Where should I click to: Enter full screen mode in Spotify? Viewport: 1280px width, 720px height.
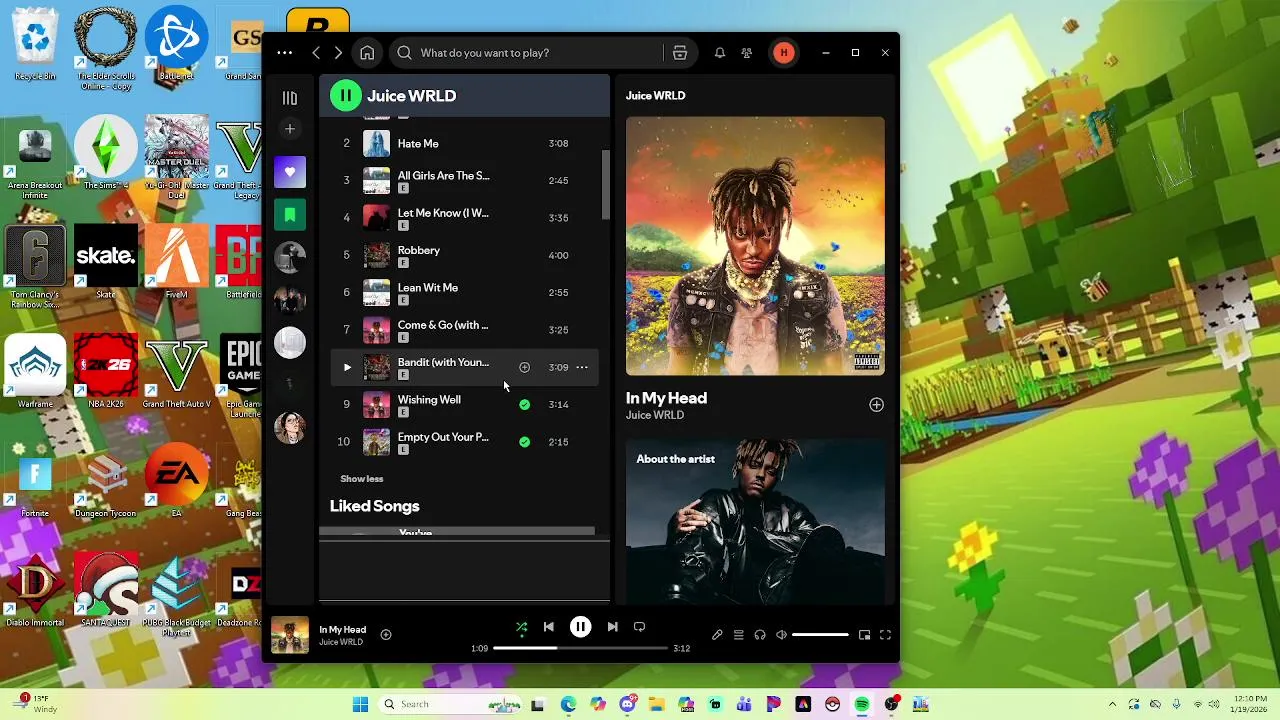pos(885,635)
